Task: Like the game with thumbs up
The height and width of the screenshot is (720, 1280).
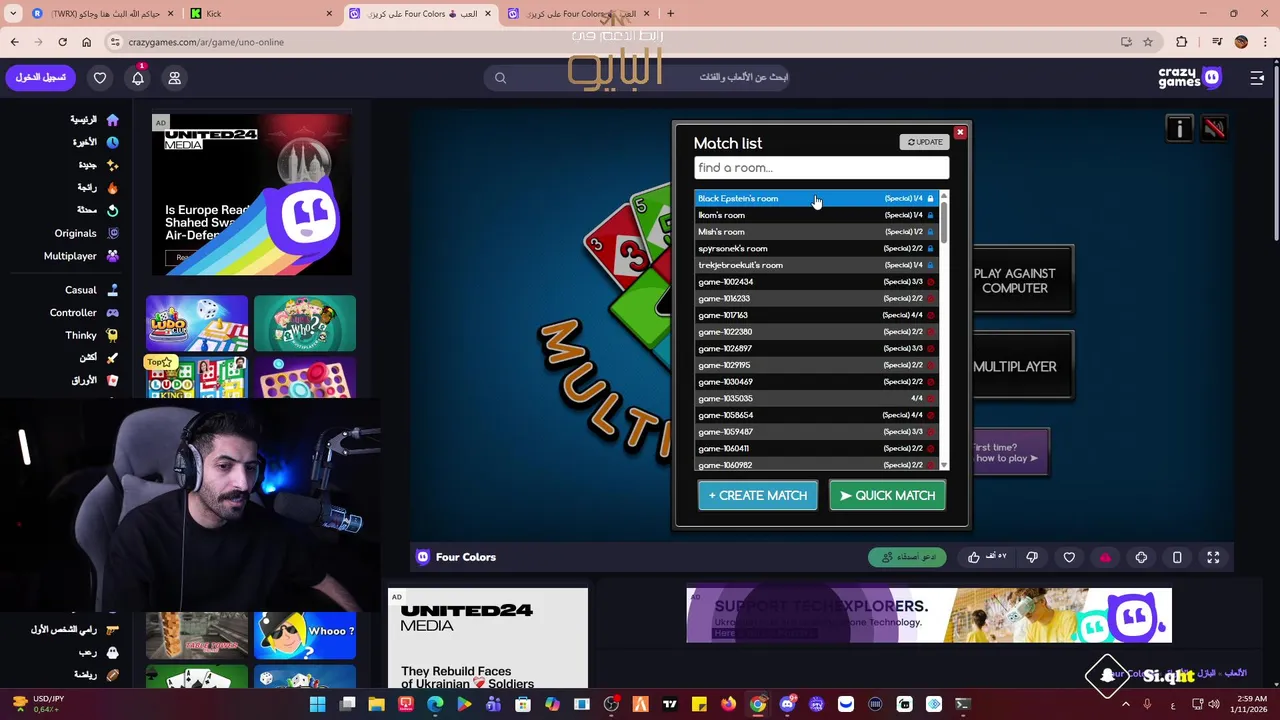Action: click(x=988, y=557)
